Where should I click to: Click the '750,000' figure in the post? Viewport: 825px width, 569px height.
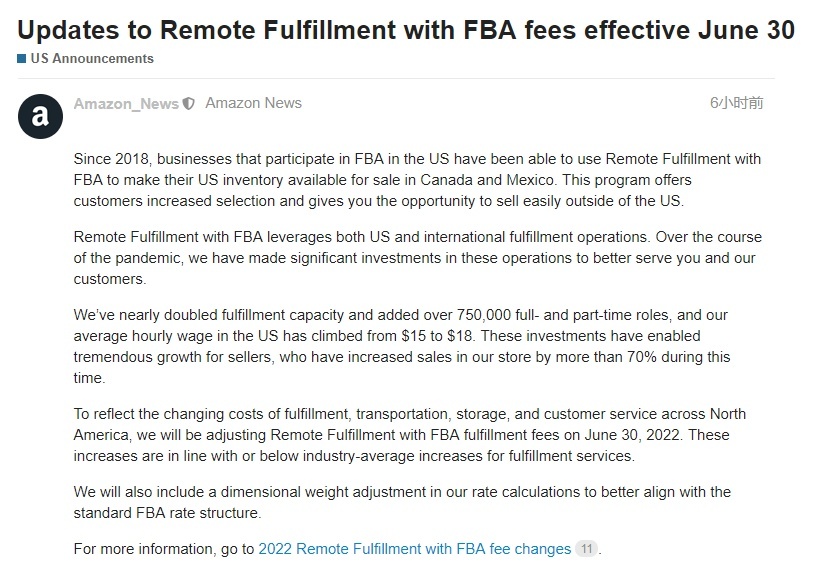[484, 315]
